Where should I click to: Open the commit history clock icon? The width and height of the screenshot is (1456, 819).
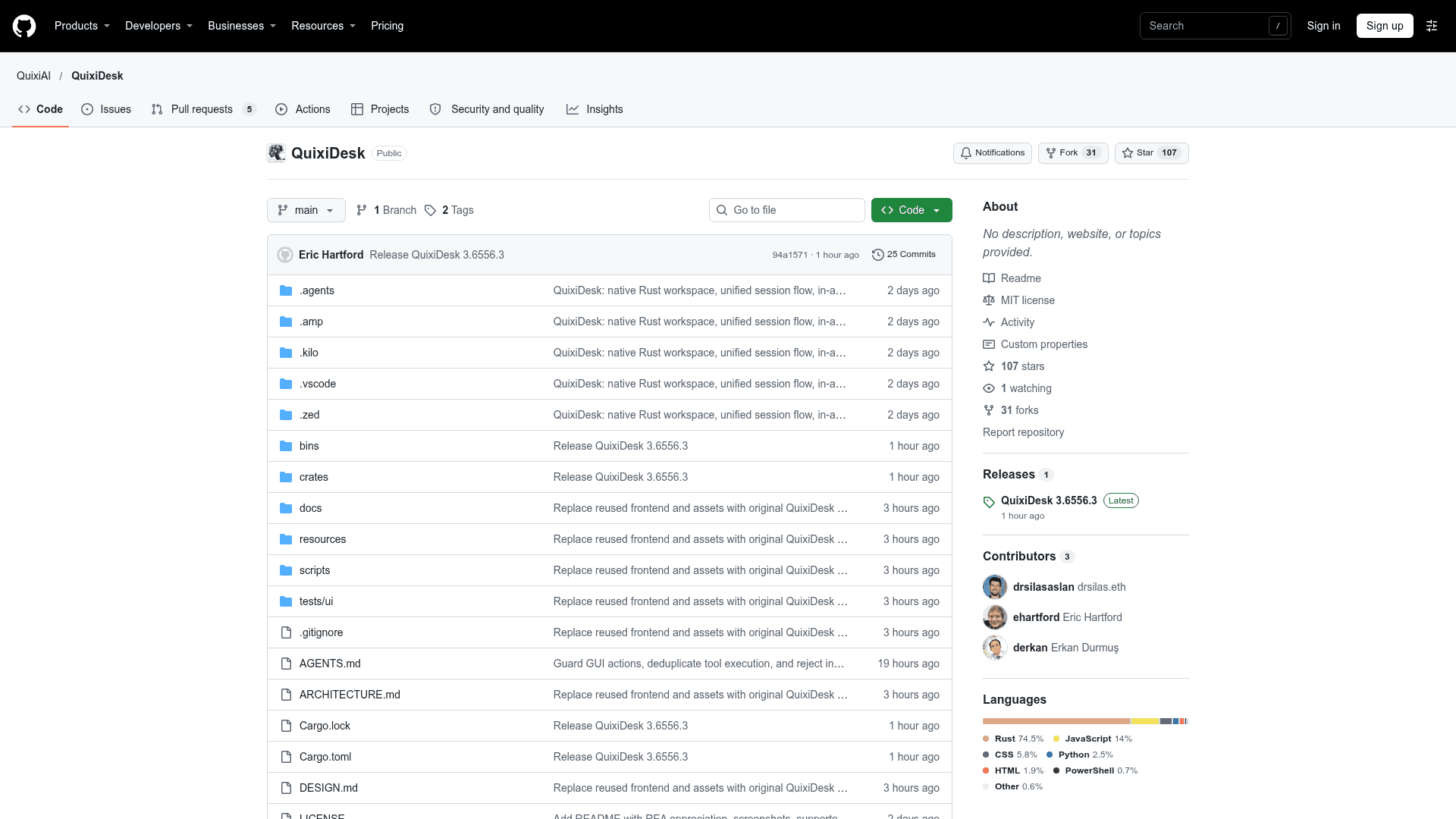click(x=878, y=255)
